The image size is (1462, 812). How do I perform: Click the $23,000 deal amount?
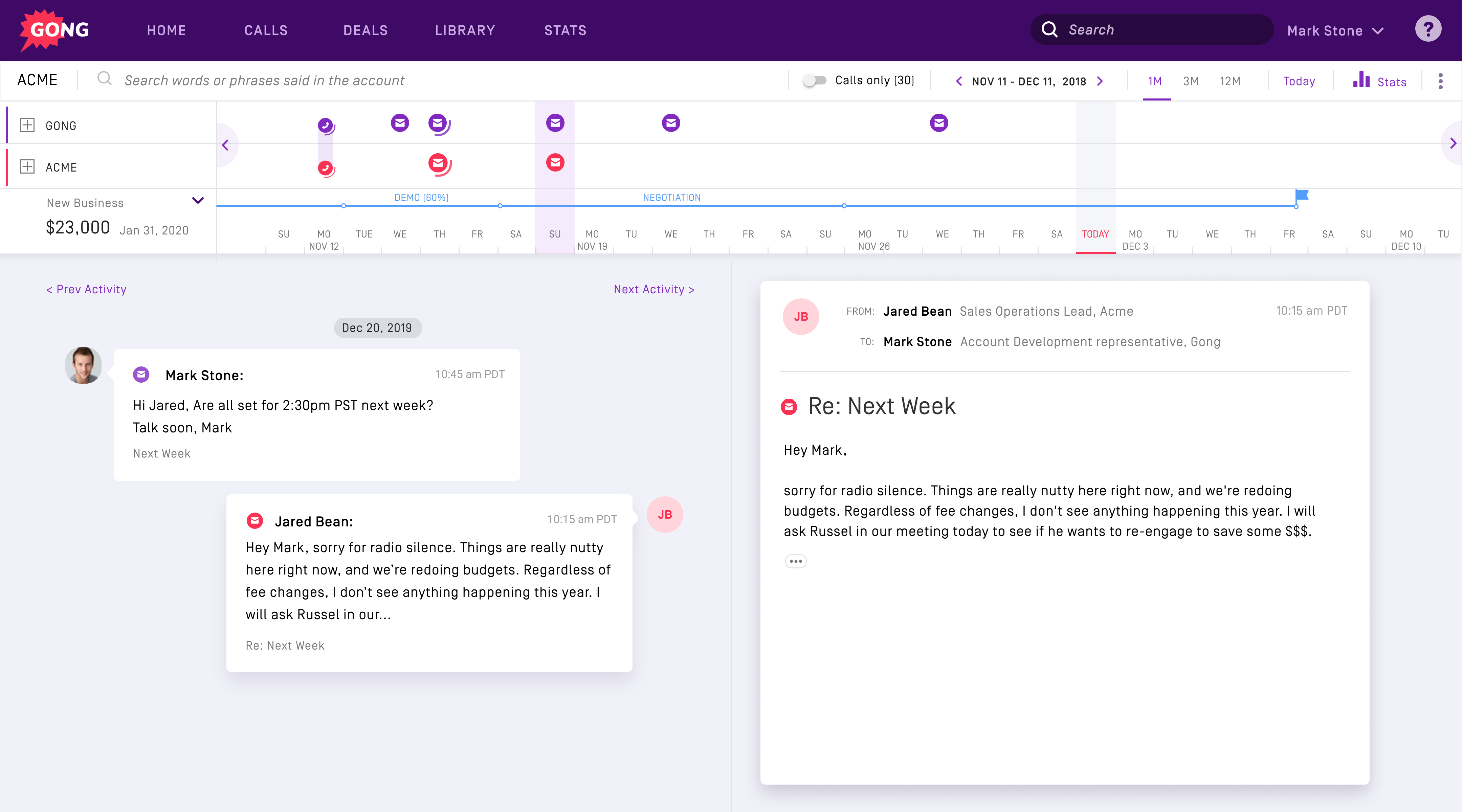[78, 228]
